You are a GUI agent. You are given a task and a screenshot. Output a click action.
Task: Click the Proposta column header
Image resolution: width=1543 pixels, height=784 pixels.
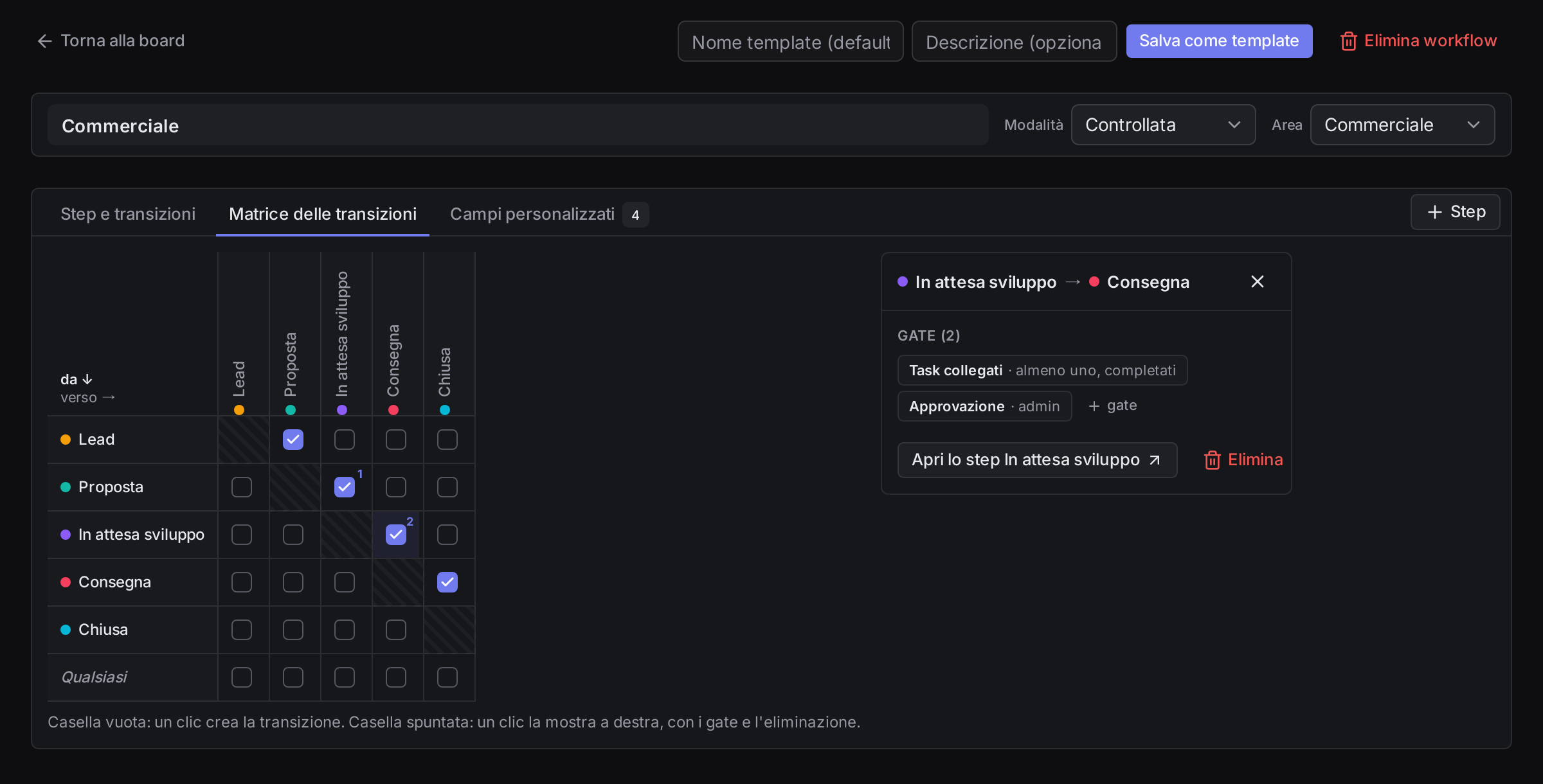click(291, 365)
